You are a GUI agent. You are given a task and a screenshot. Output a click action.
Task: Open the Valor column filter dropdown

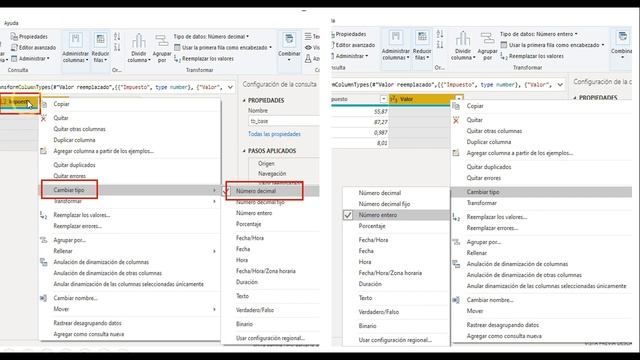pos(459,99)
